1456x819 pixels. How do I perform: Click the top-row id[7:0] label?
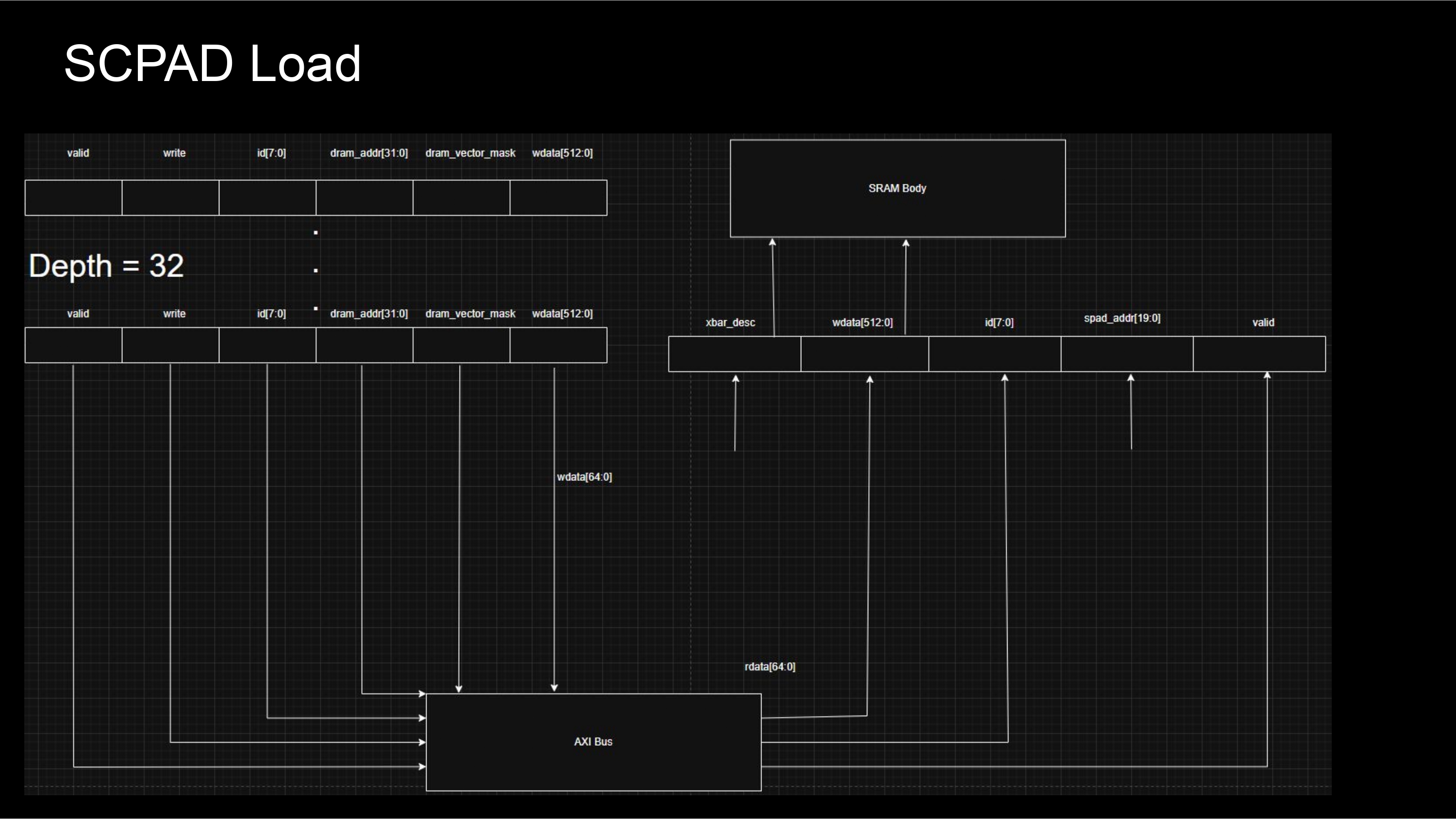click(x=271, y=153)
